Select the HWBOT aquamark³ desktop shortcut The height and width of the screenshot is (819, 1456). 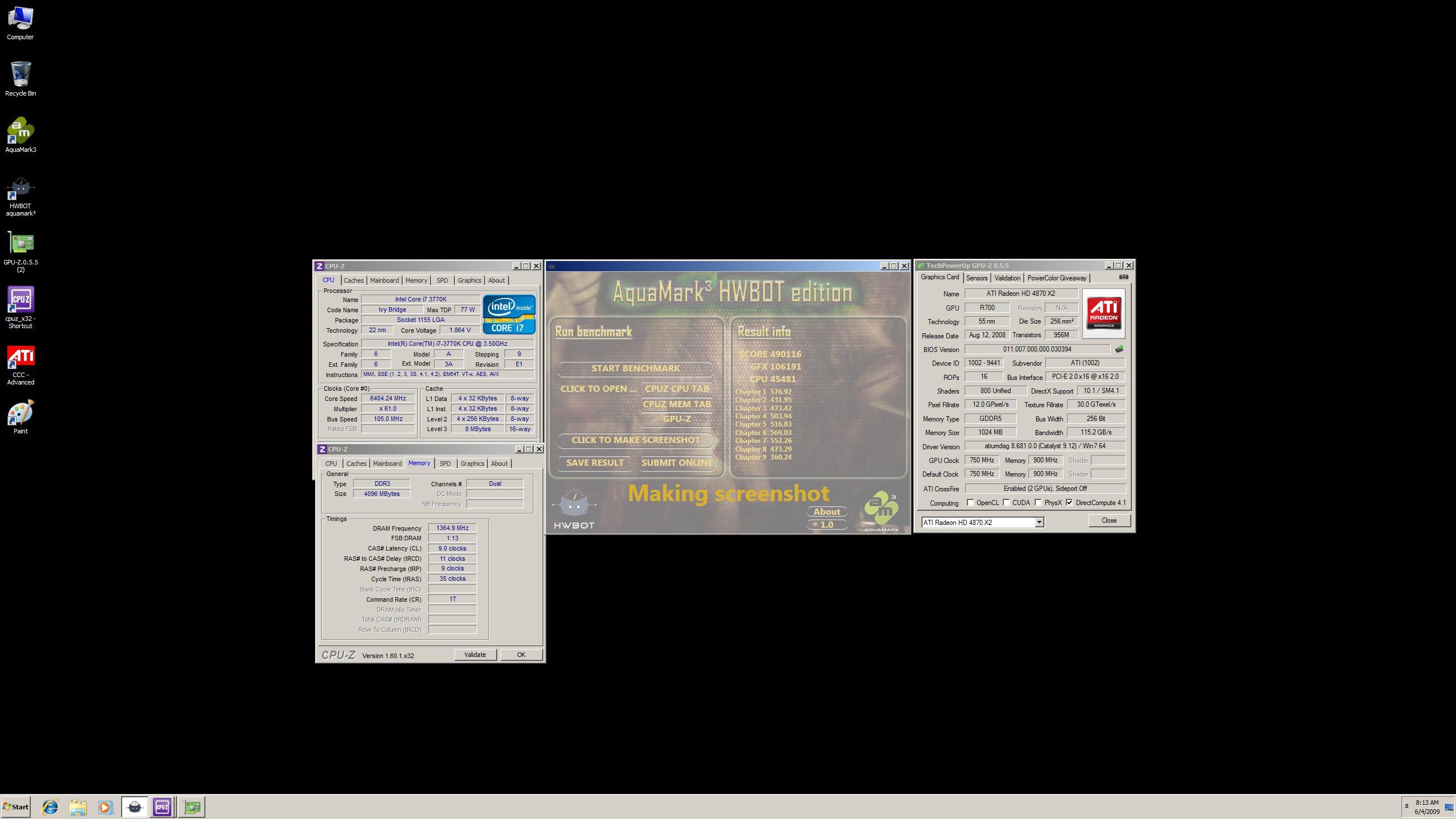20,196
